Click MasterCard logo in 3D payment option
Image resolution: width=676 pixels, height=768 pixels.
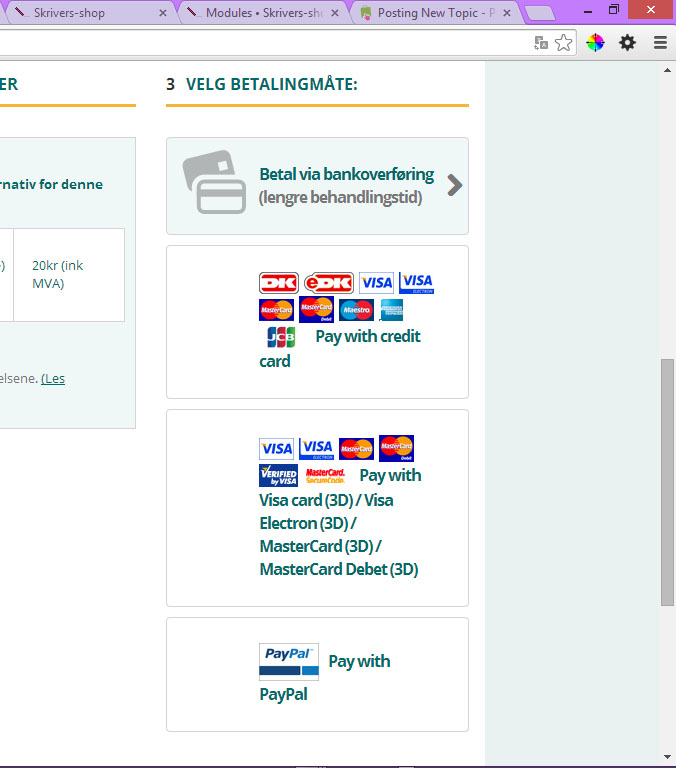356,449
